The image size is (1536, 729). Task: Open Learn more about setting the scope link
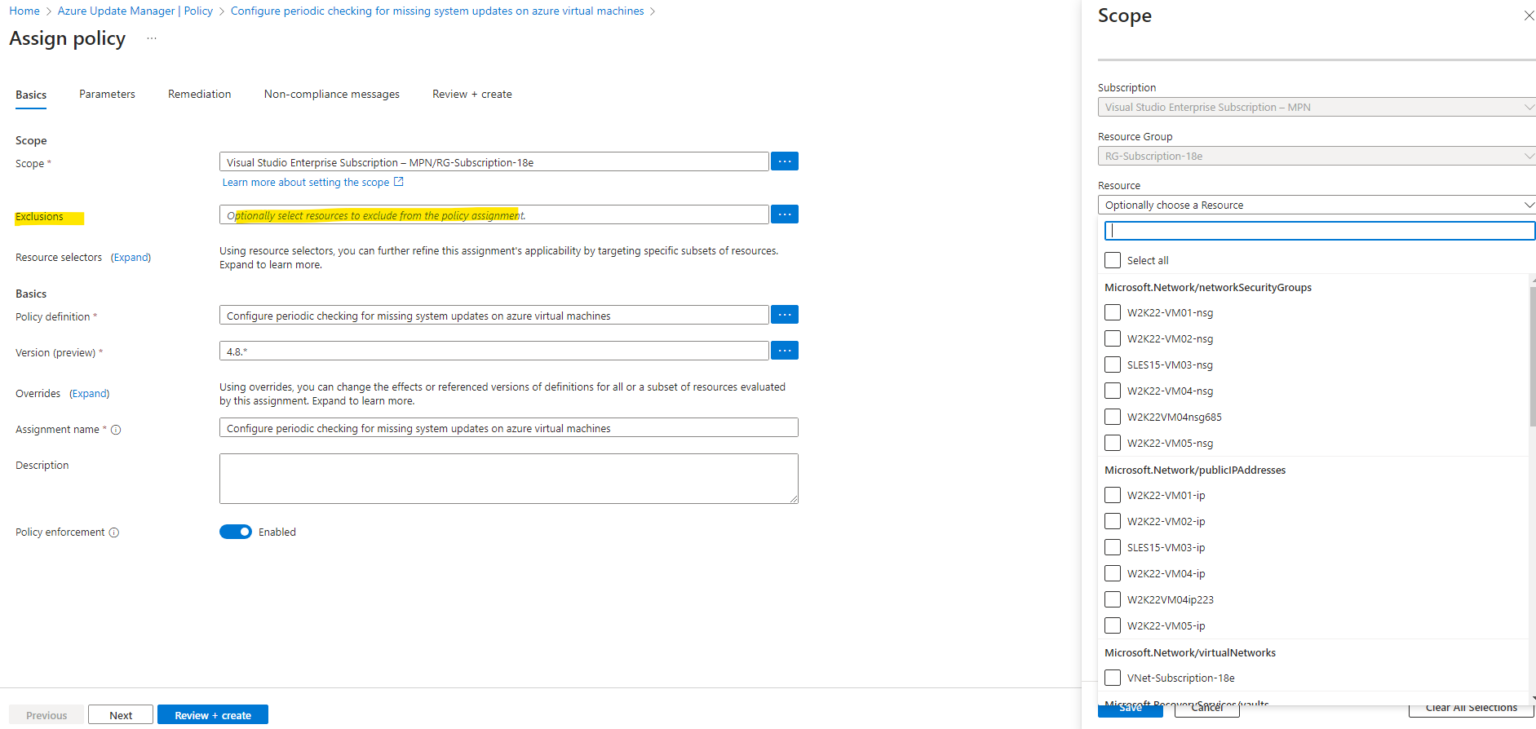coord(313,183)
